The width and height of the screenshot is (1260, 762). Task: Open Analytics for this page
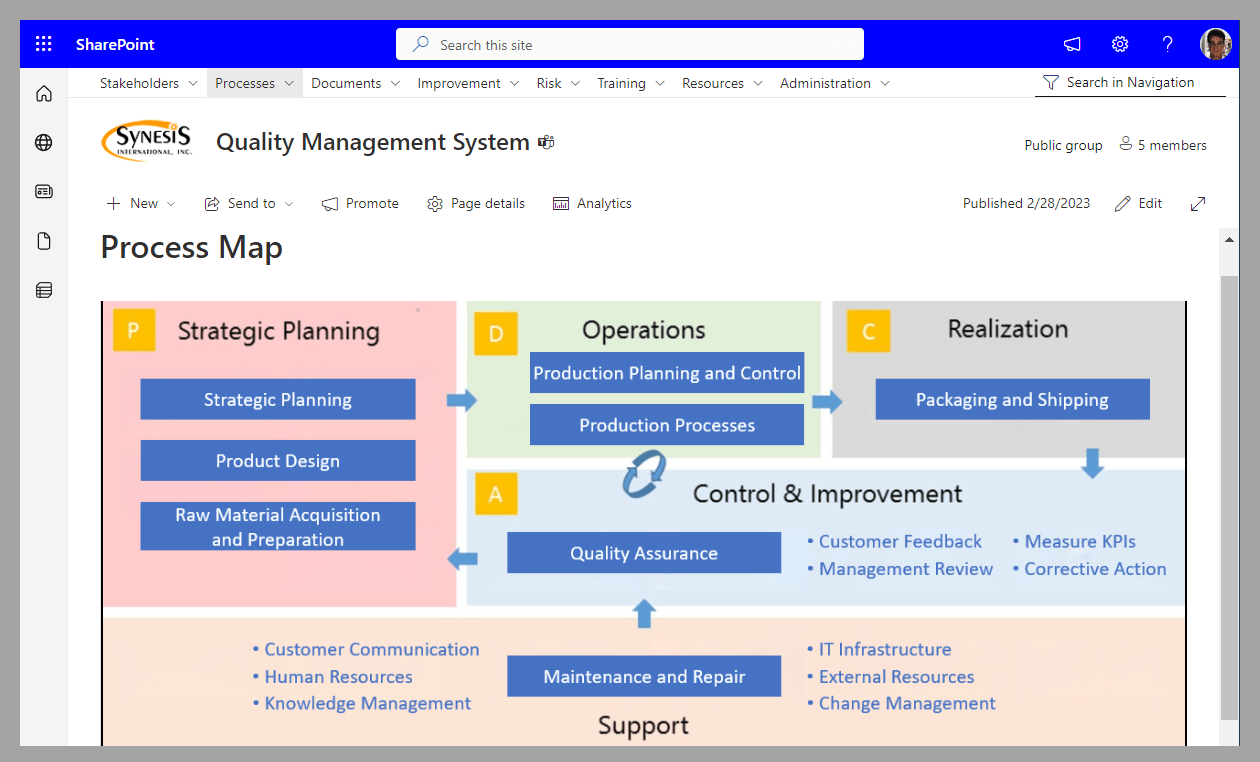tap(592, 204)
